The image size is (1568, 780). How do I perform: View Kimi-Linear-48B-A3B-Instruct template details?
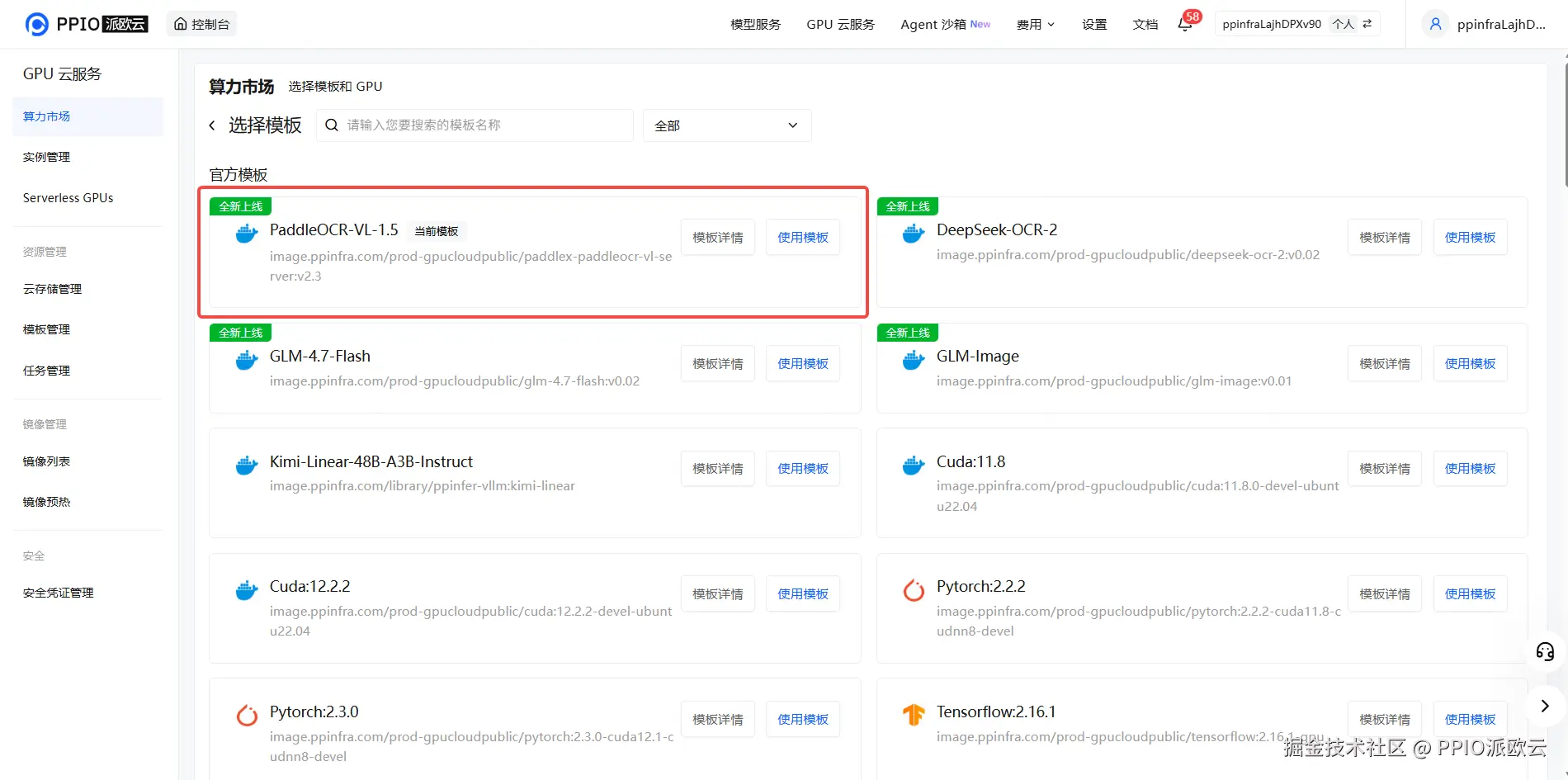coord(718,469)
